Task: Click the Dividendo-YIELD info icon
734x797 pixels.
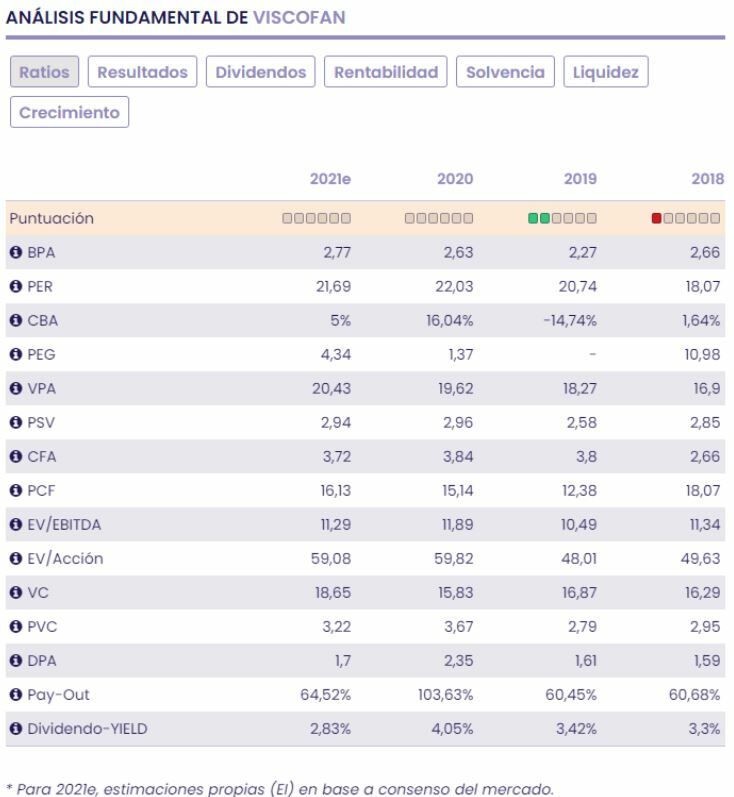Action: 16,728
